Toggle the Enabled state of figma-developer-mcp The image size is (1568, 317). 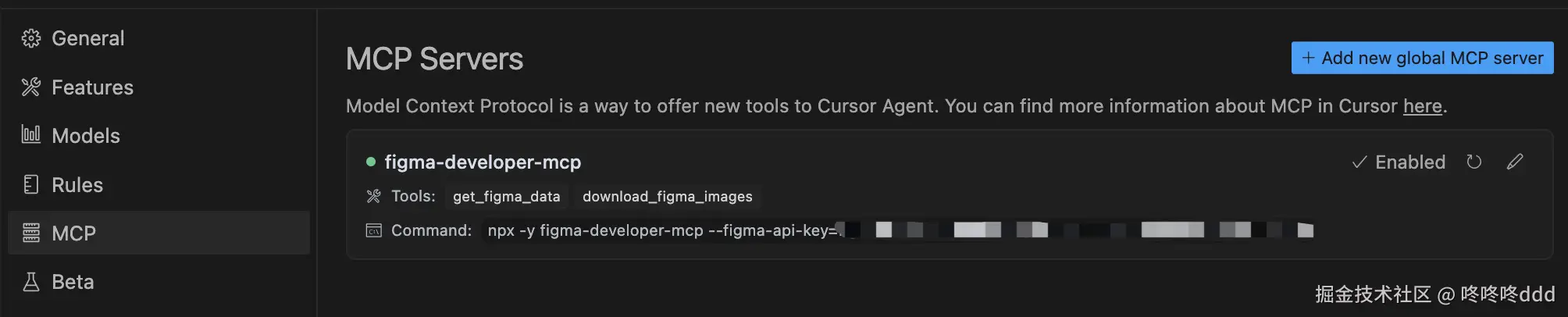1399,162
